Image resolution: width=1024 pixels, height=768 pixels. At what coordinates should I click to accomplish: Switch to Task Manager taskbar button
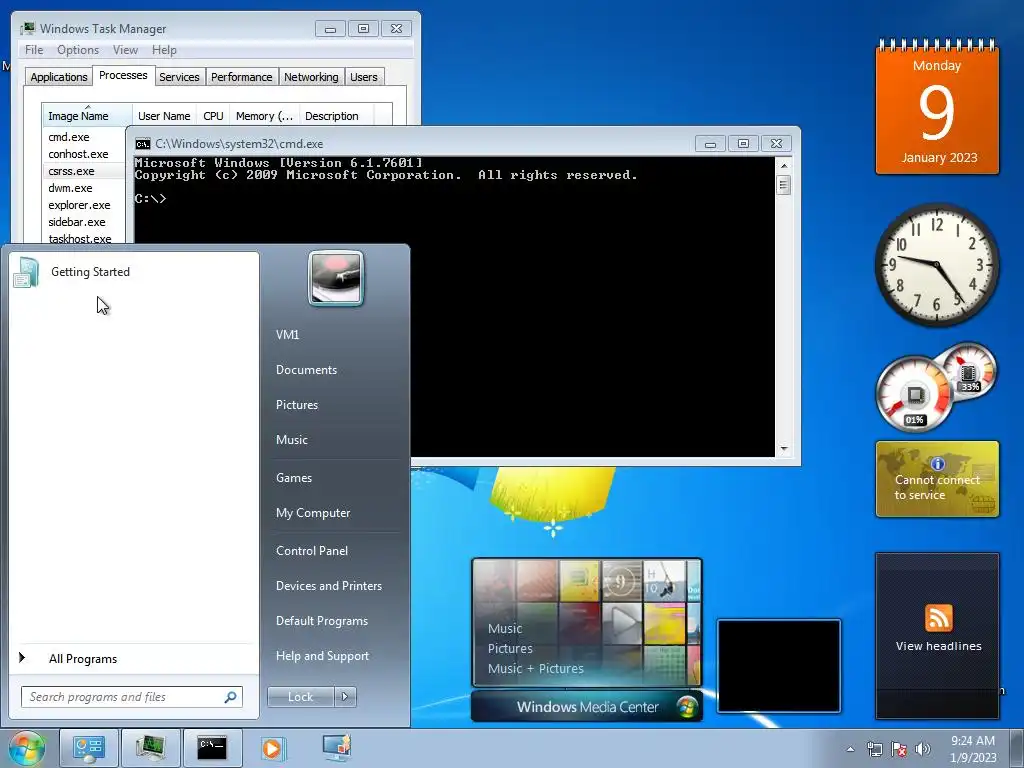point(150,748)
